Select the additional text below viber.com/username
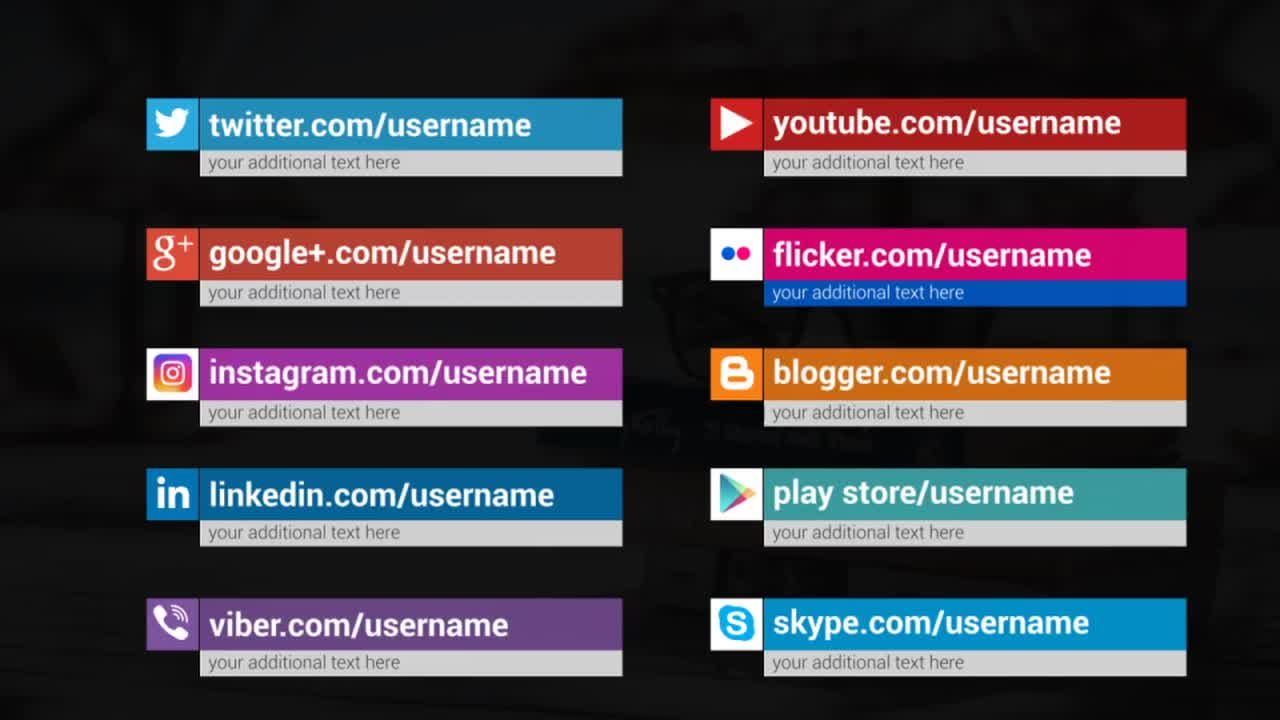This screenshot has width=1280, height=720. coord(304,663)
